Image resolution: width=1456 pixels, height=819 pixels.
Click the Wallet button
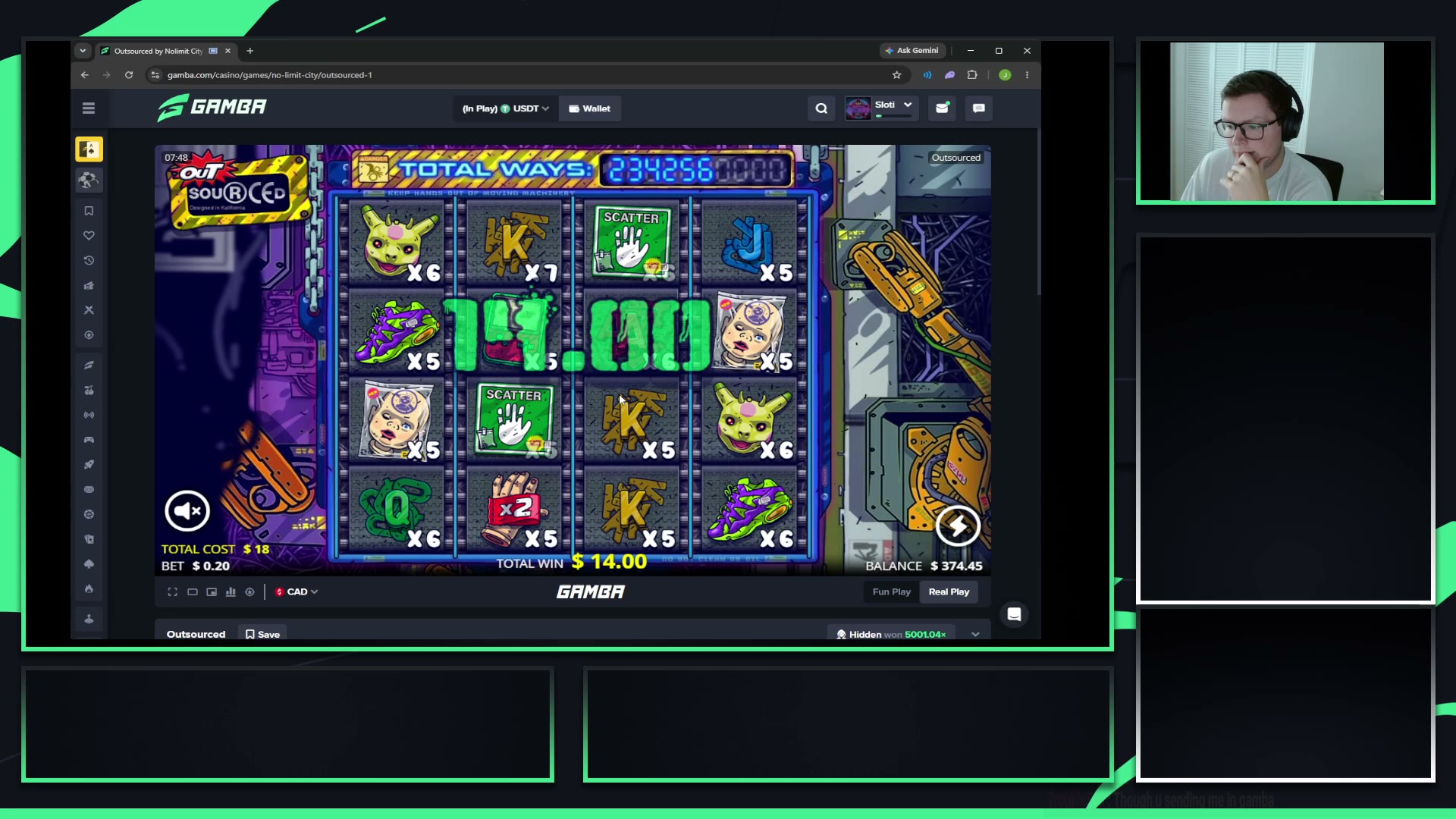pyautogui.click(x=590, y=108)
